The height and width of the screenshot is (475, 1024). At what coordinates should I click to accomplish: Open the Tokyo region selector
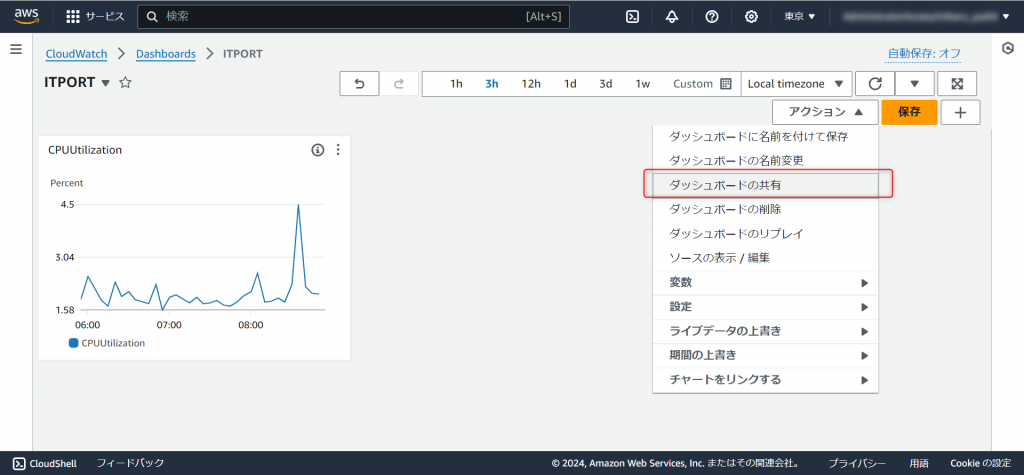coord(800,17)
